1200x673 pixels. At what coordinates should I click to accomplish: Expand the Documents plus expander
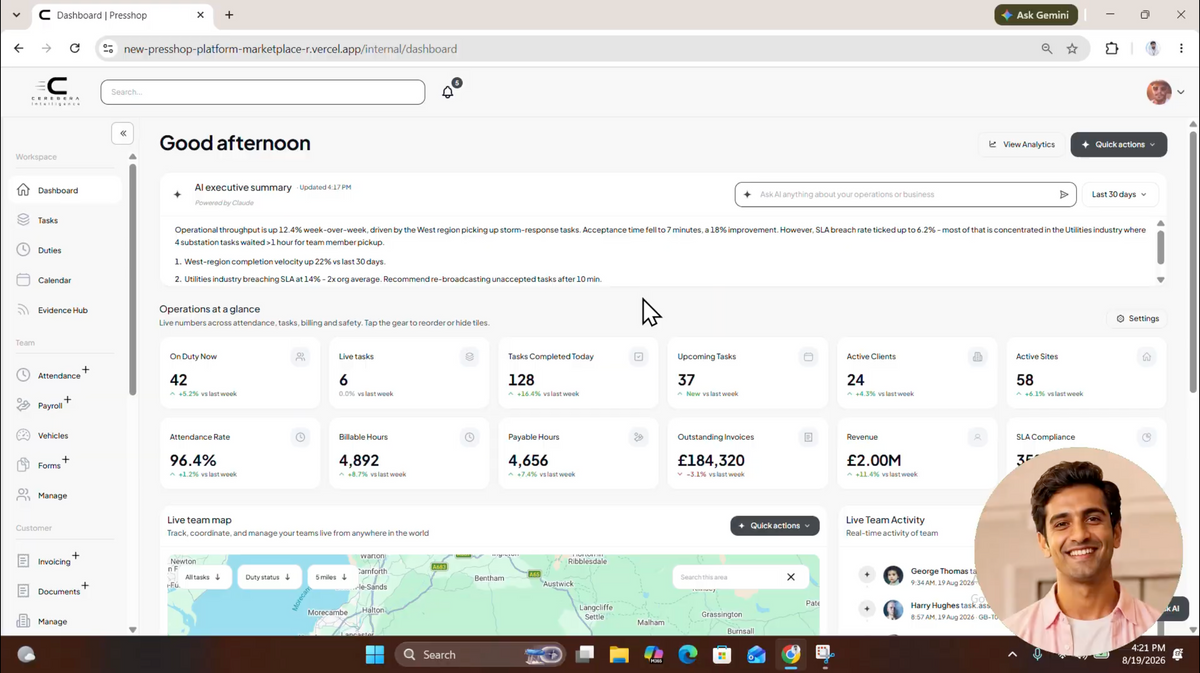pyautogui.click(x=85, y=586)
